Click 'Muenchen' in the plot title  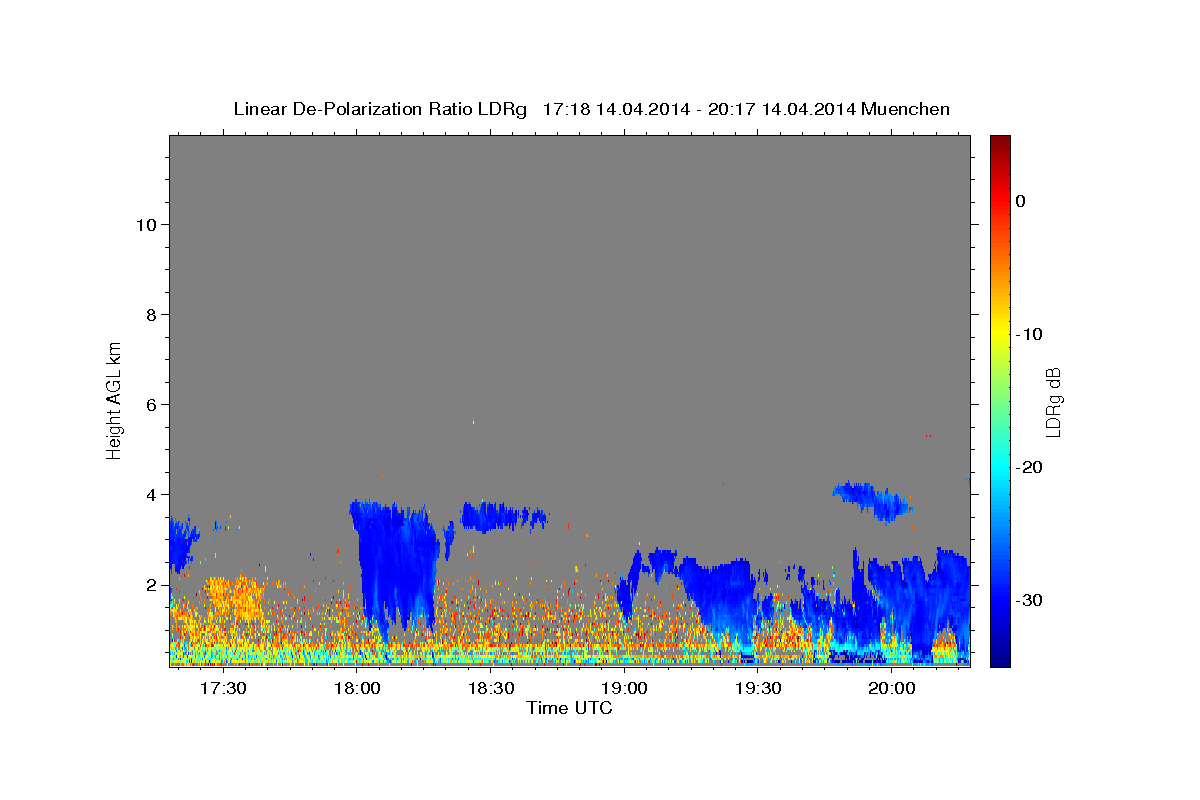(906, 109)
